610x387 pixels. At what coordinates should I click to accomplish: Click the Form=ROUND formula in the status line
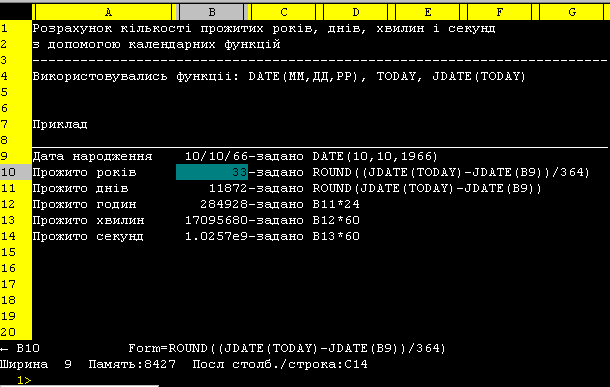coord(287,348)
